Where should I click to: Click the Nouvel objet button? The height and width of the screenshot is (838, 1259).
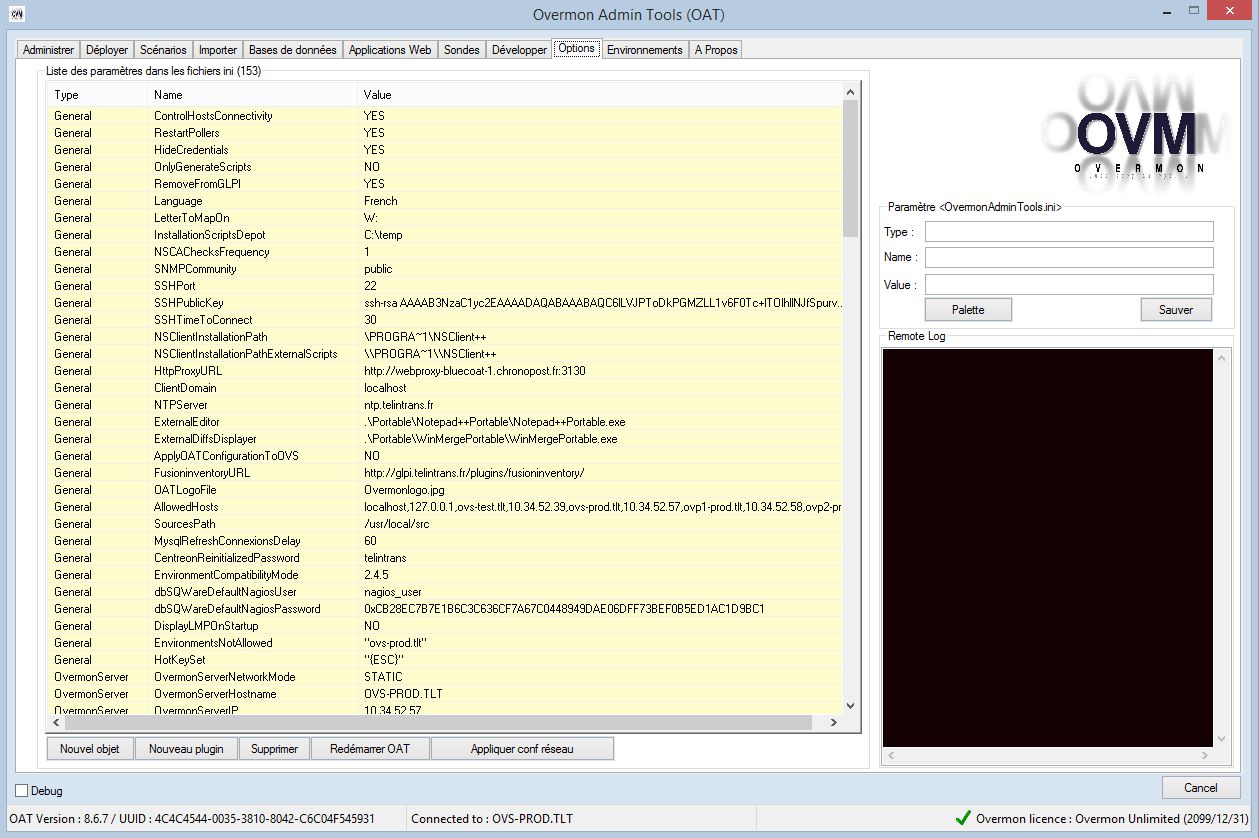tap(90, 749)
